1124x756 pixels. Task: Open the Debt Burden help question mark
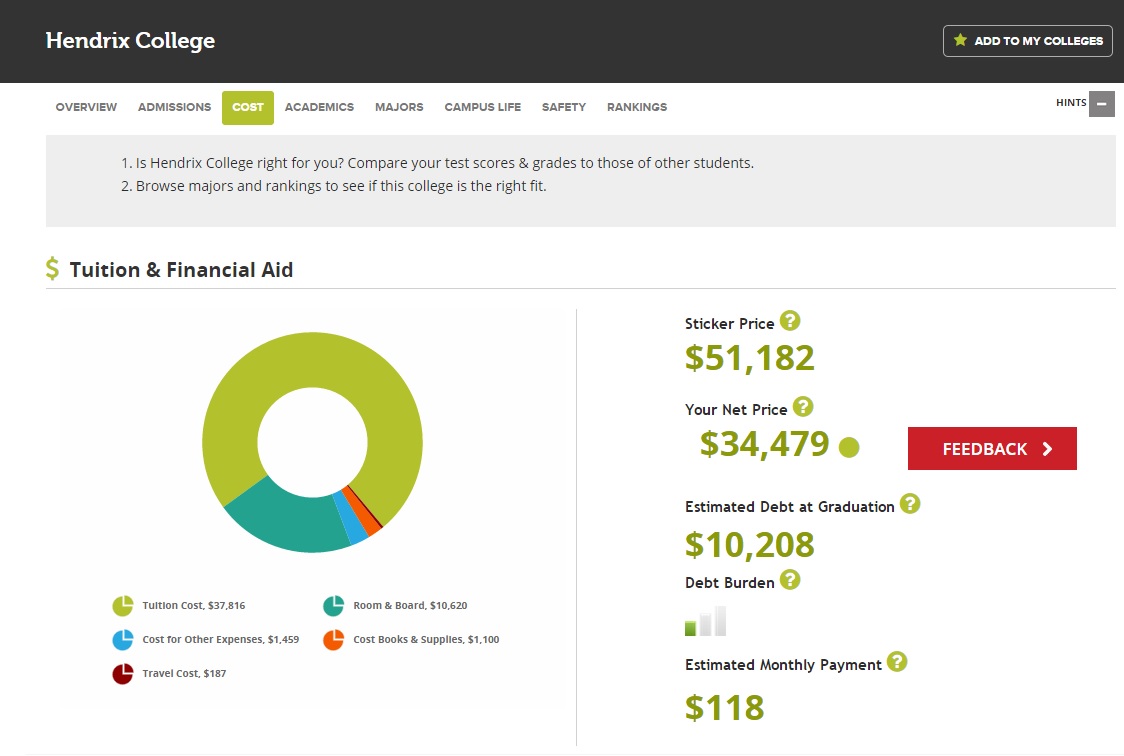pyautogui.click(x=790, y=580)
